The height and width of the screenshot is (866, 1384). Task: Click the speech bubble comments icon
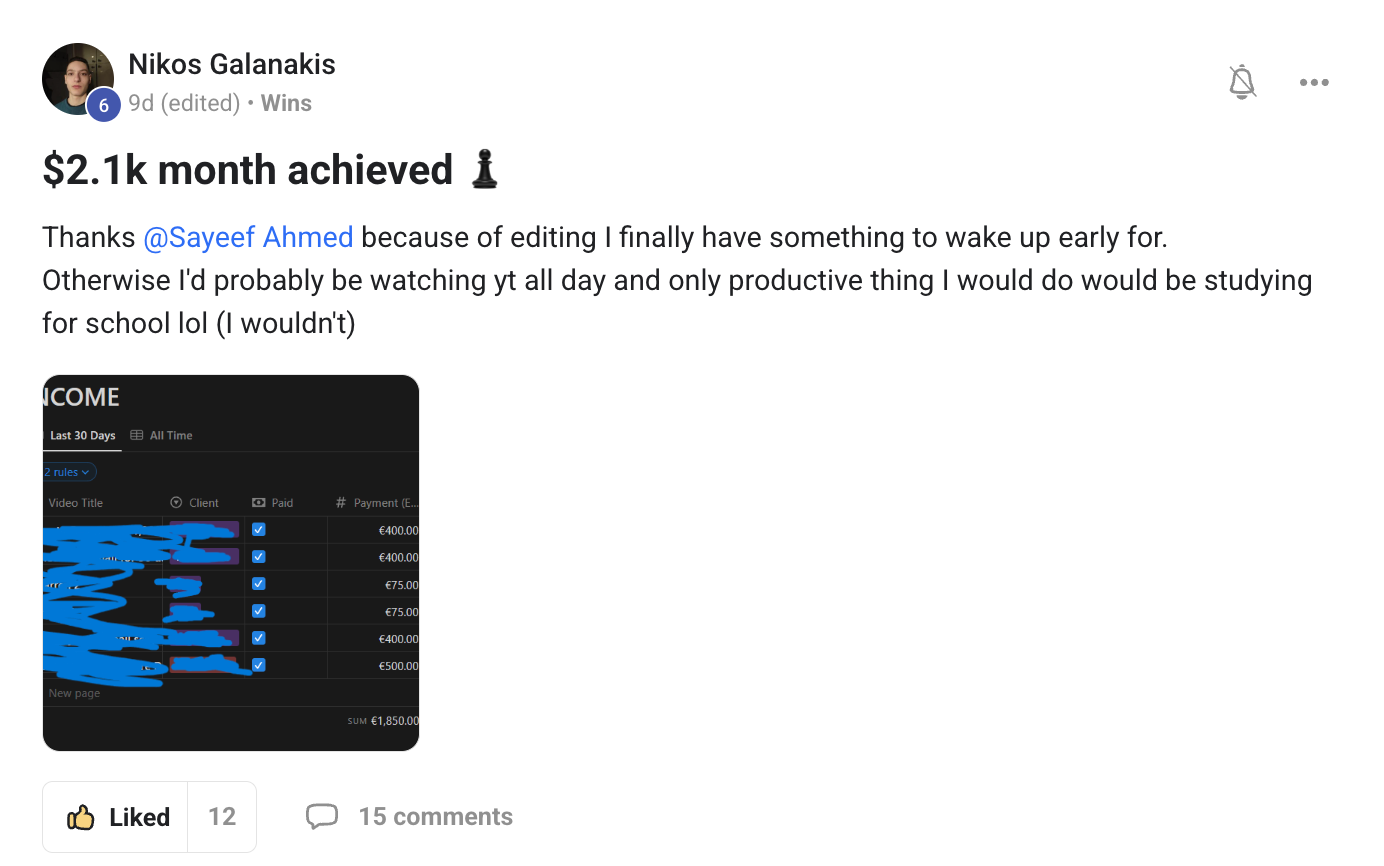click(x=321, y=816)
